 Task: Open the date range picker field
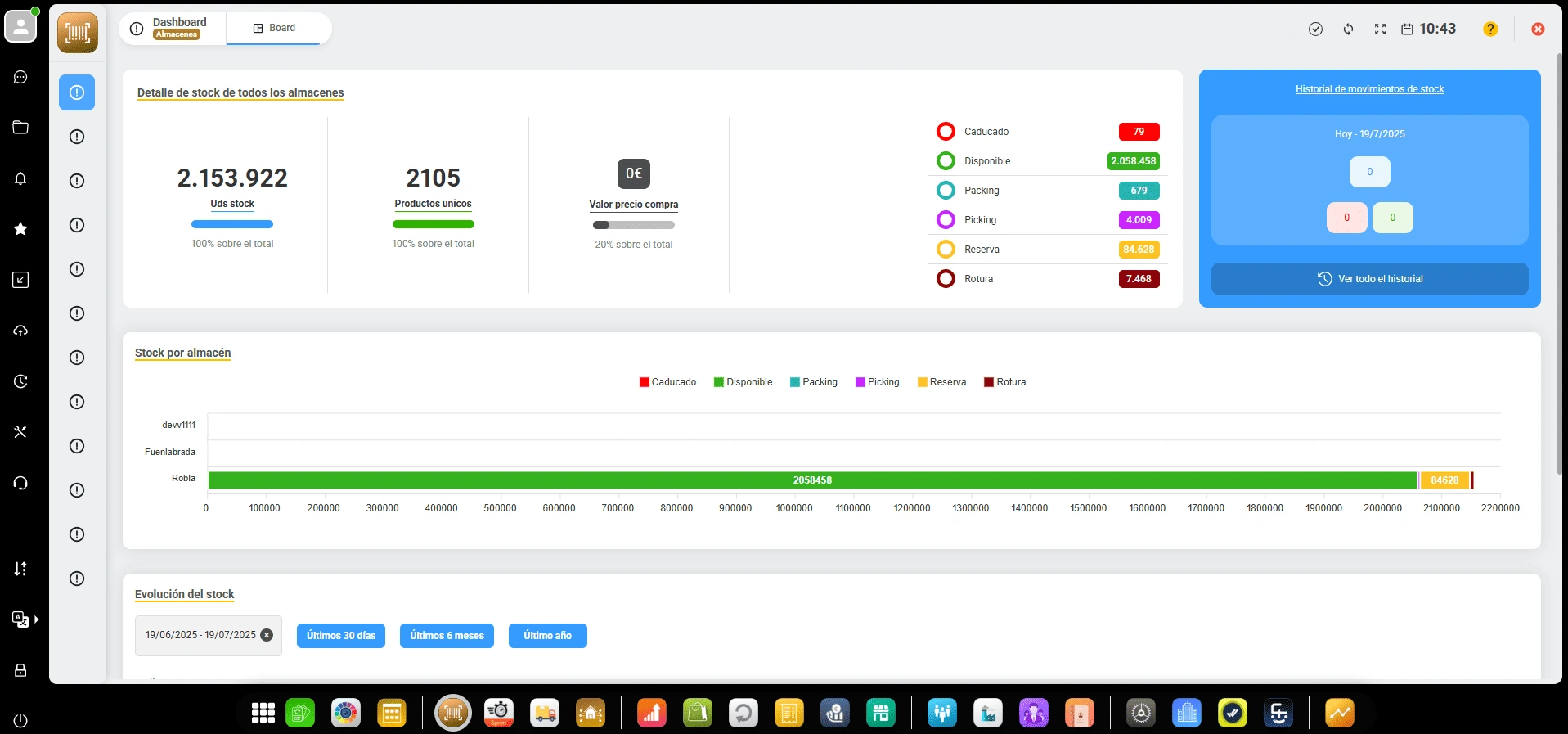tap(200, 635)
